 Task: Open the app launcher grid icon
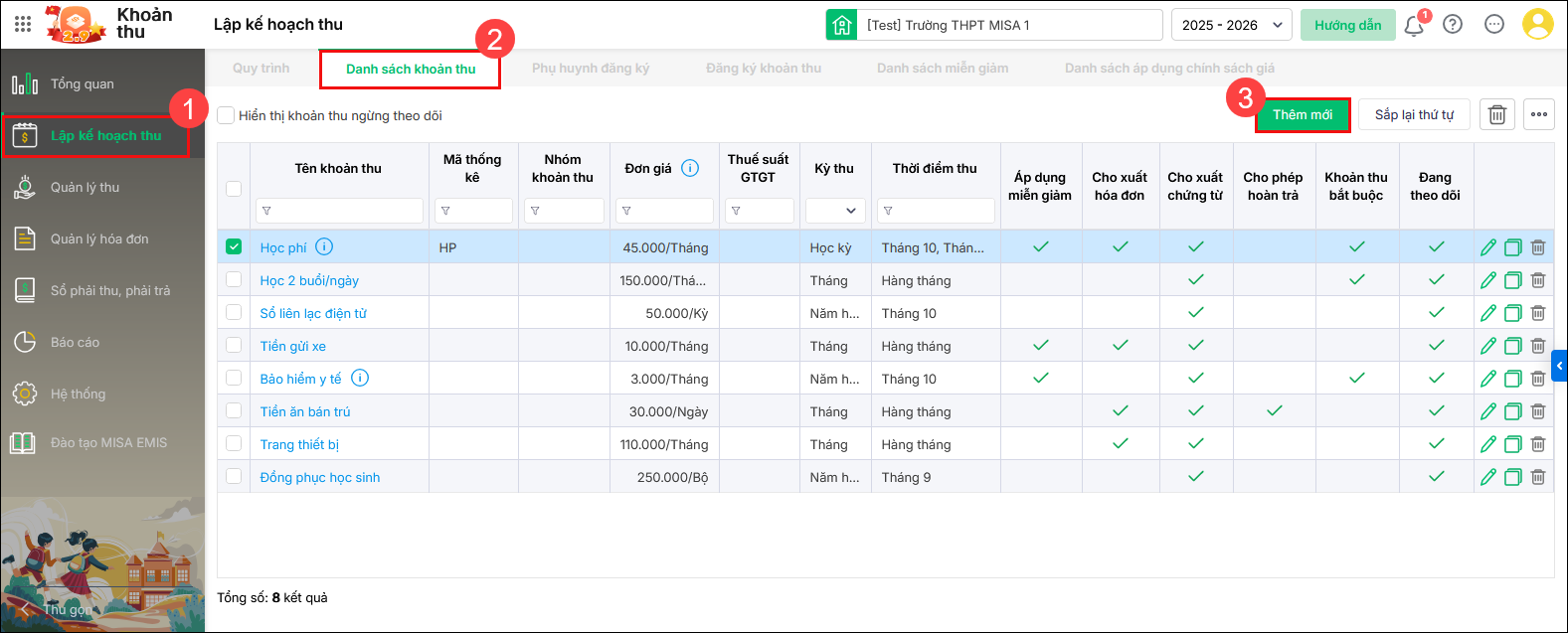[x=23, y=24]
